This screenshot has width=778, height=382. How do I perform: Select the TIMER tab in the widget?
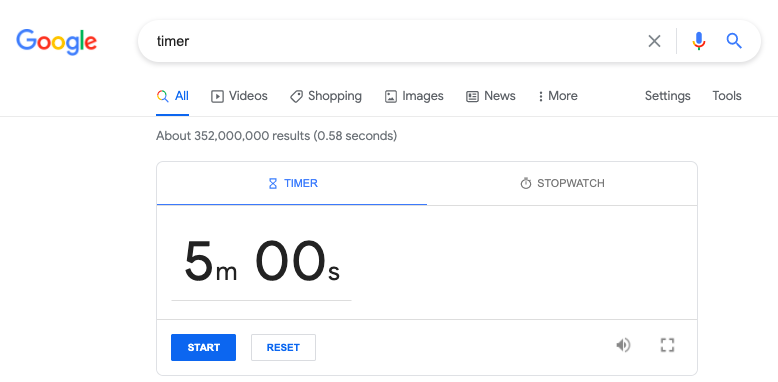(292, 184)
